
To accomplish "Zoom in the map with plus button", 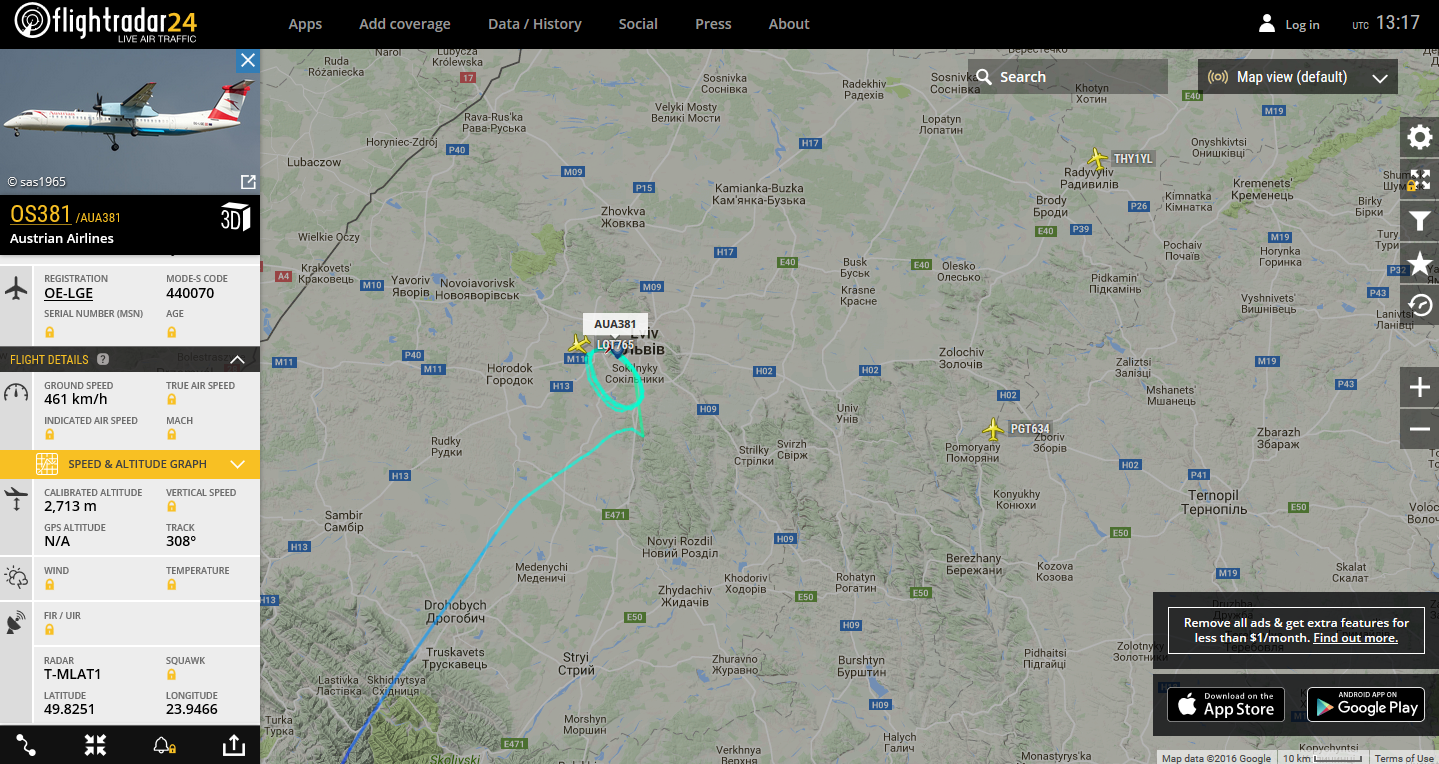I will tap(1419, 387).
